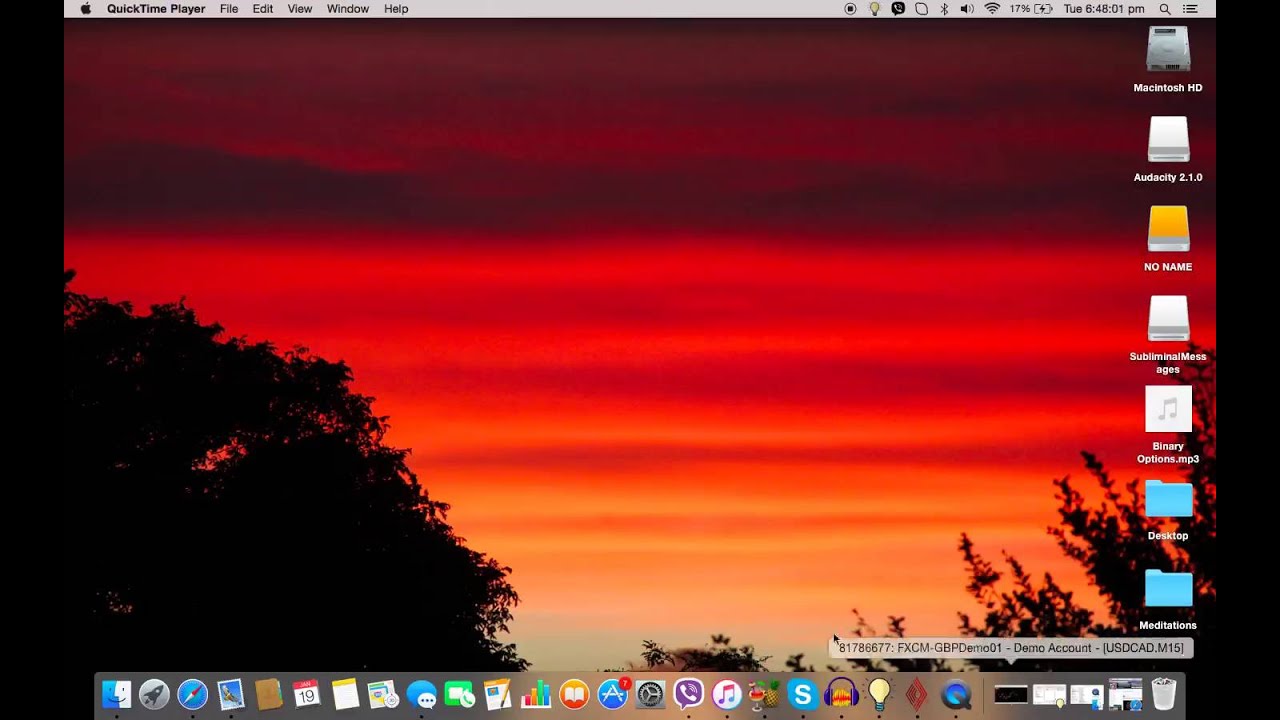1280x720 pixels.
Task: Open System Preferences gear in Dock
Action: [650, 694]
